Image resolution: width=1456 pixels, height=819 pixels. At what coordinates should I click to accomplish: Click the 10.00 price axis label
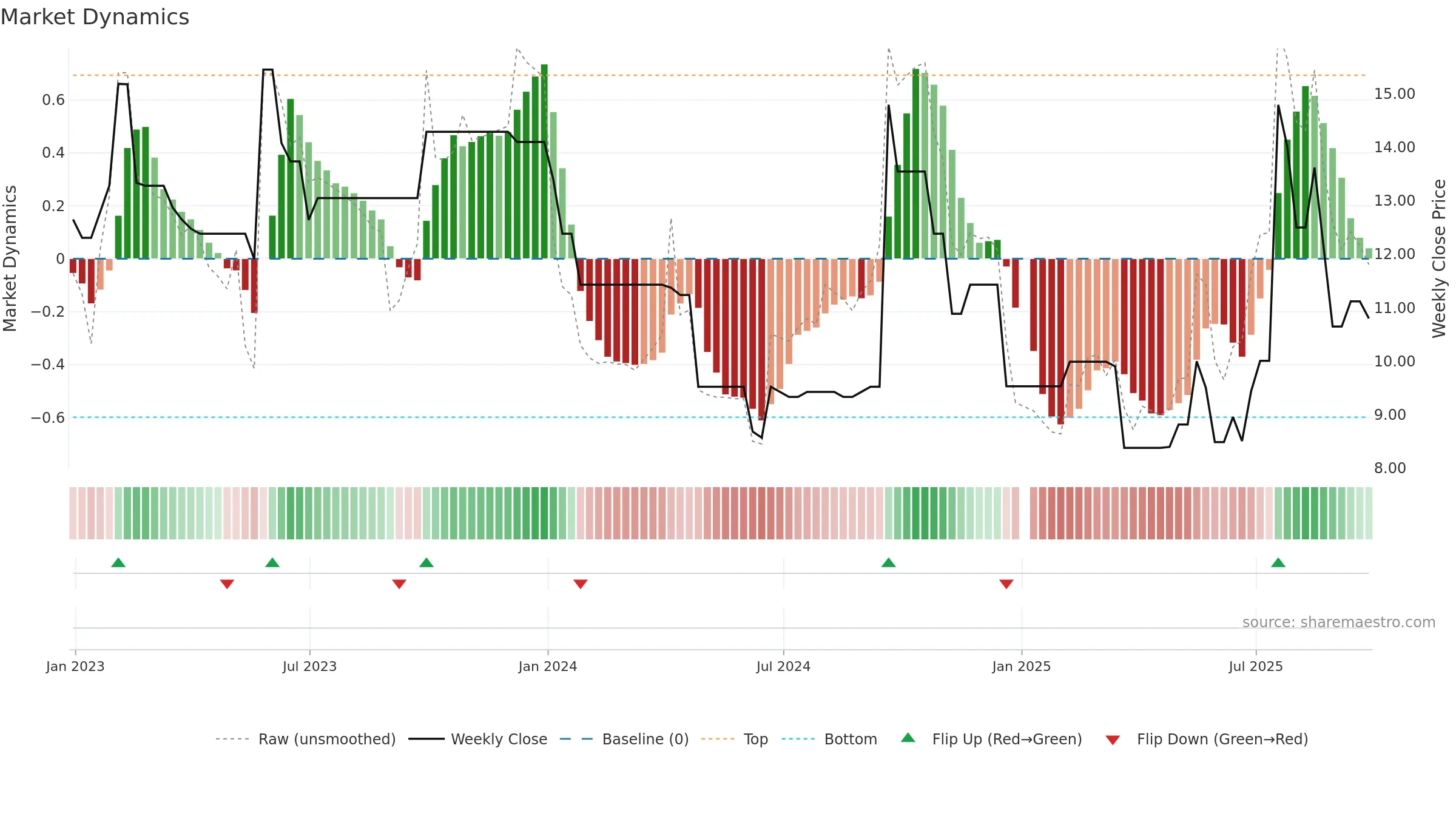[1395, 362]
